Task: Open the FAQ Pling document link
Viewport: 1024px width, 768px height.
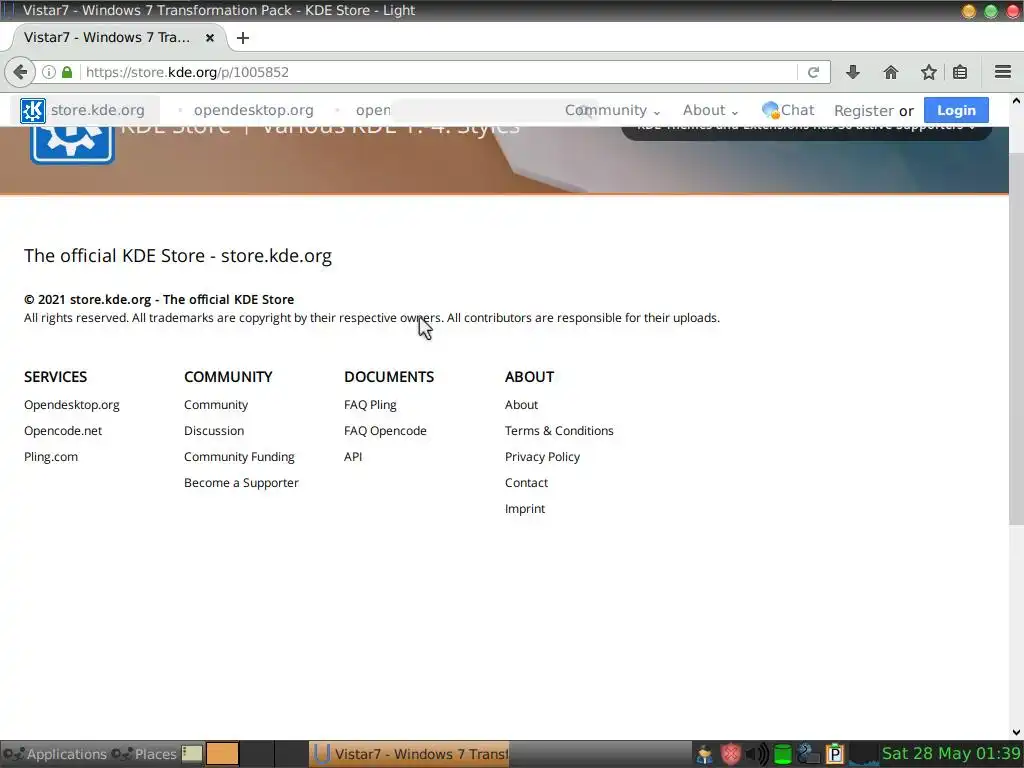Action: [370, 405]
